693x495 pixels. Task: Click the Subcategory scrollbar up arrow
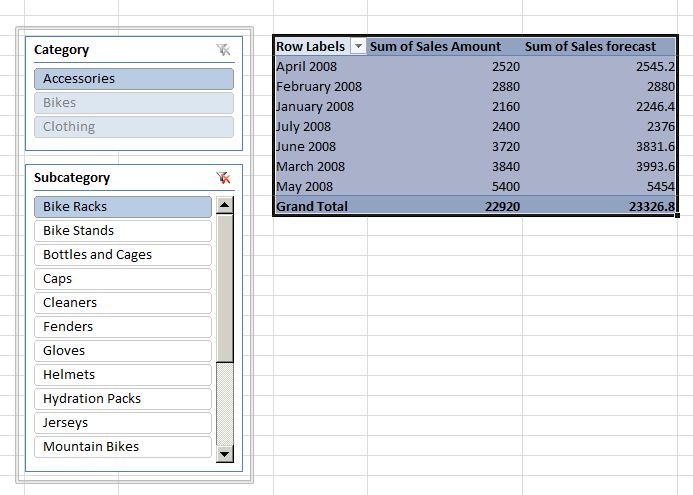(x=225, y=205)
